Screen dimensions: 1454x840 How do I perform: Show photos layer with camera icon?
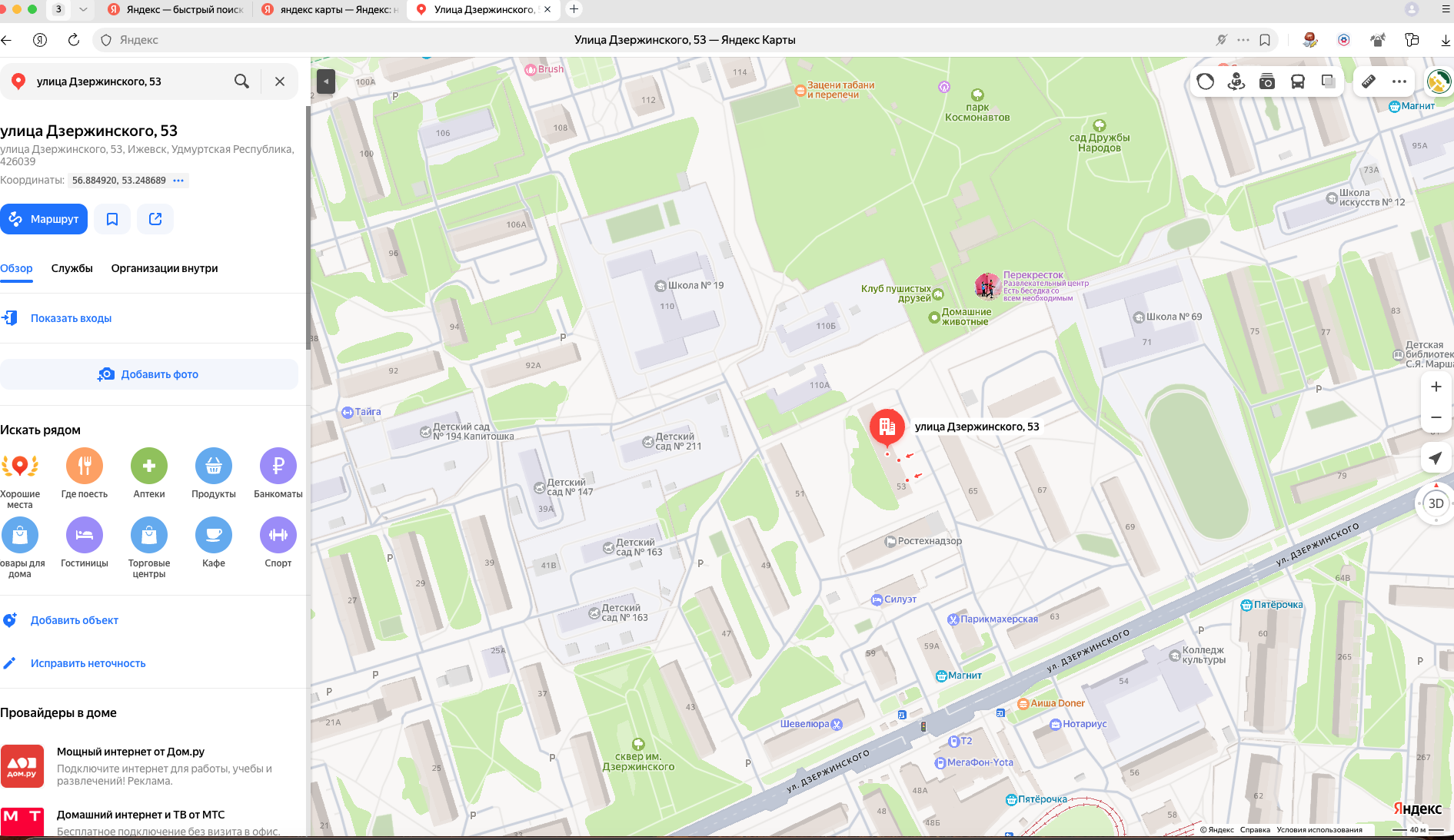point(1267,81)
